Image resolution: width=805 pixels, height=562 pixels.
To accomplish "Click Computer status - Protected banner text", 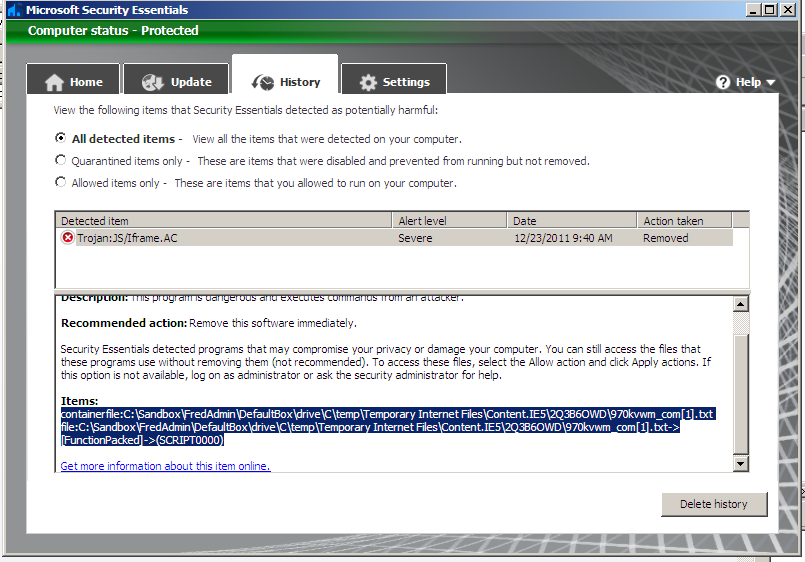I will click(113, 31).
